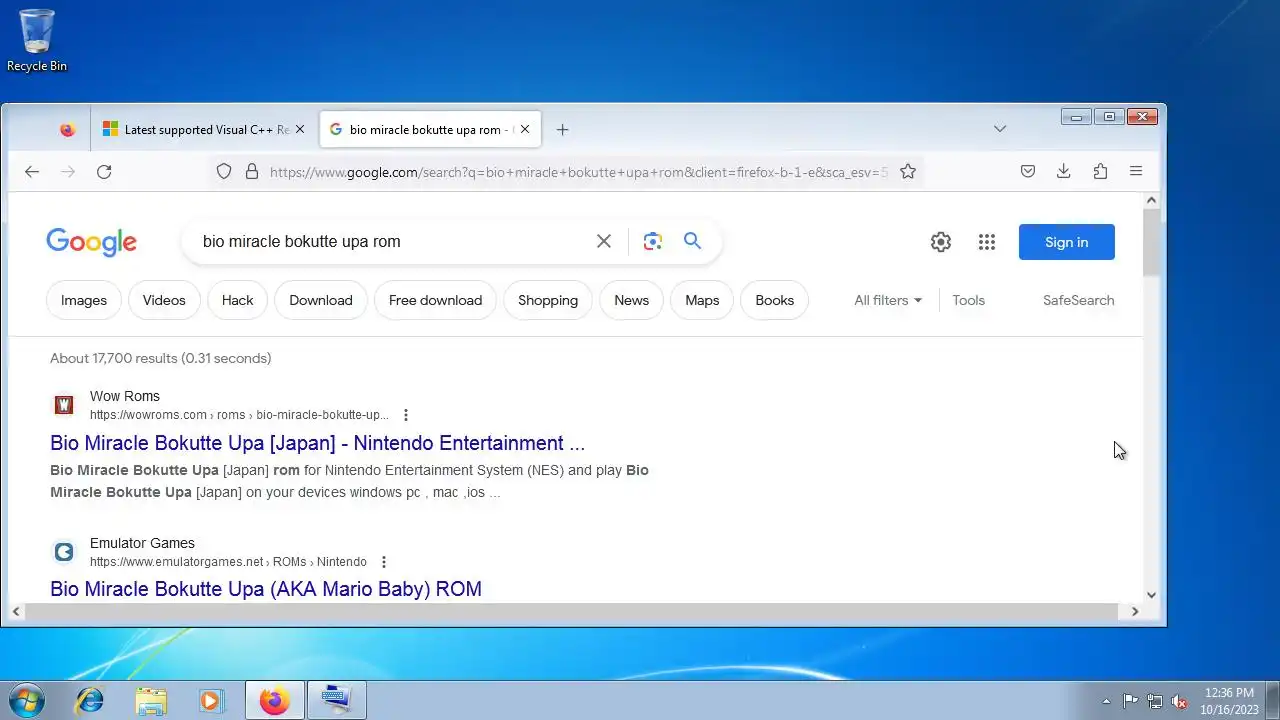Open the Firefox hamburger application menu
Image resolution: width=1280 pixels, height=720 pixels.
(x=1136, y=172)
